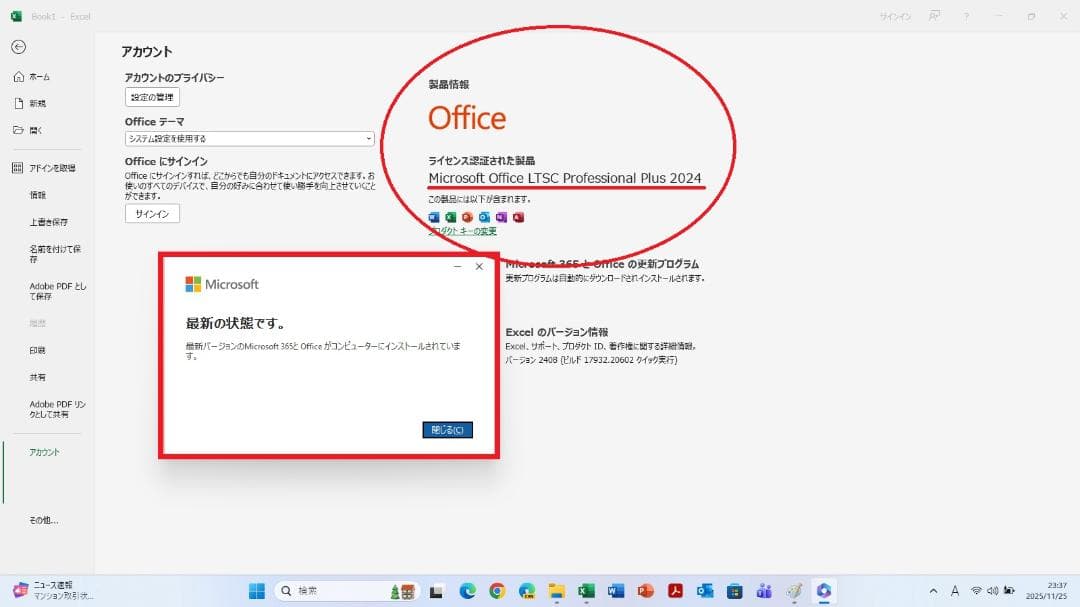Open the Access icon under the license text
The height and width of the screenshot is (607, 1080).
pos(518,217)
